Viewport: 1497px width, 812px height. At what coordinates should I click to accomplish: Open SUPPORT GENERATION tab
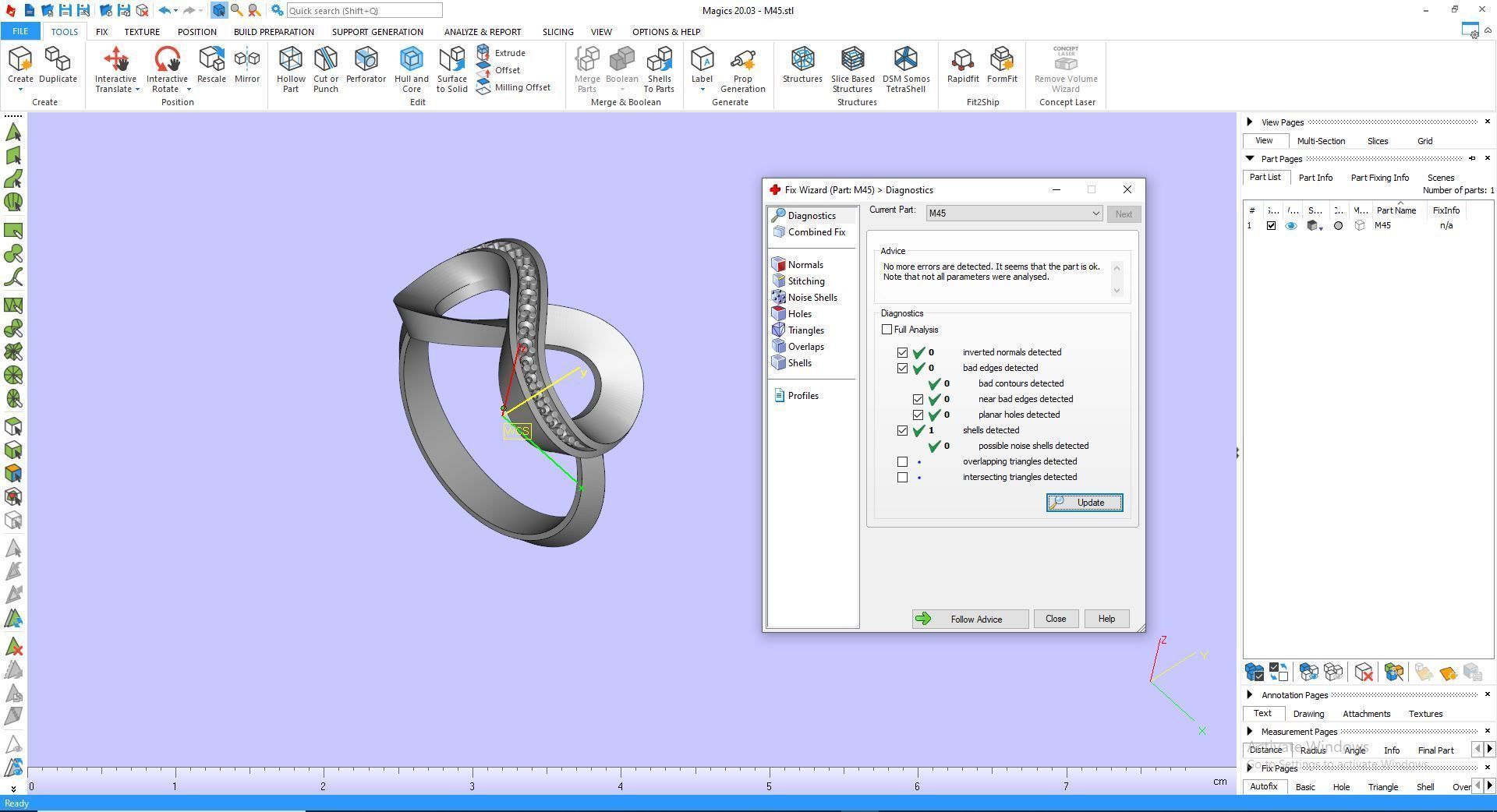[x=377, y=32]
